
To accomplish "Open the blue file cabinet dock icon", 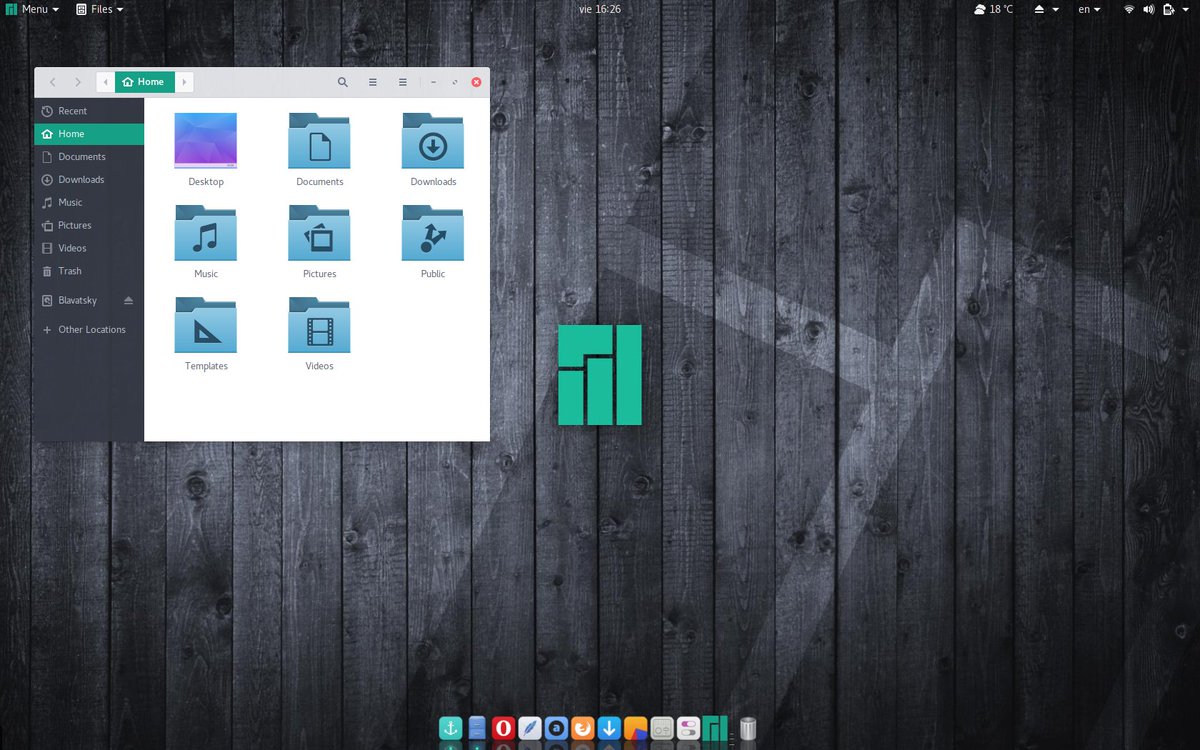I will (x=477, y=728).
